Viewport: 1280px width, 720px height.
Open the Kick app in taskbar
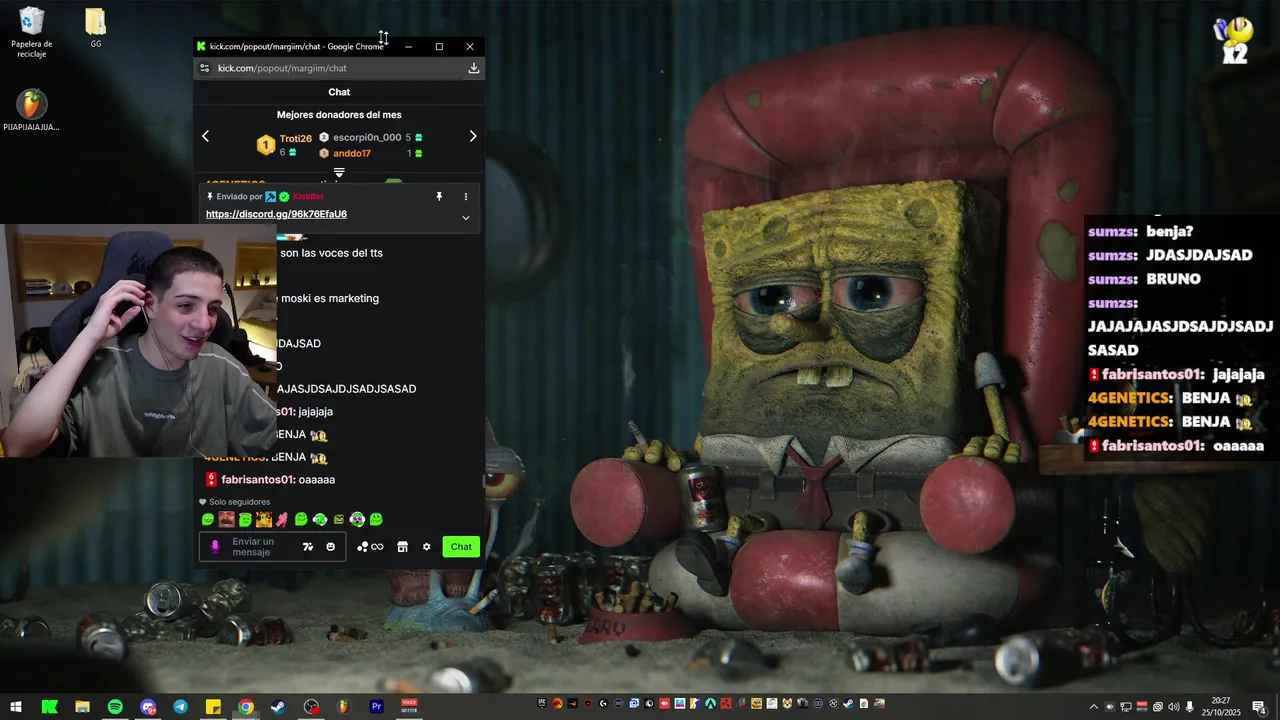[x=49, y=707]
